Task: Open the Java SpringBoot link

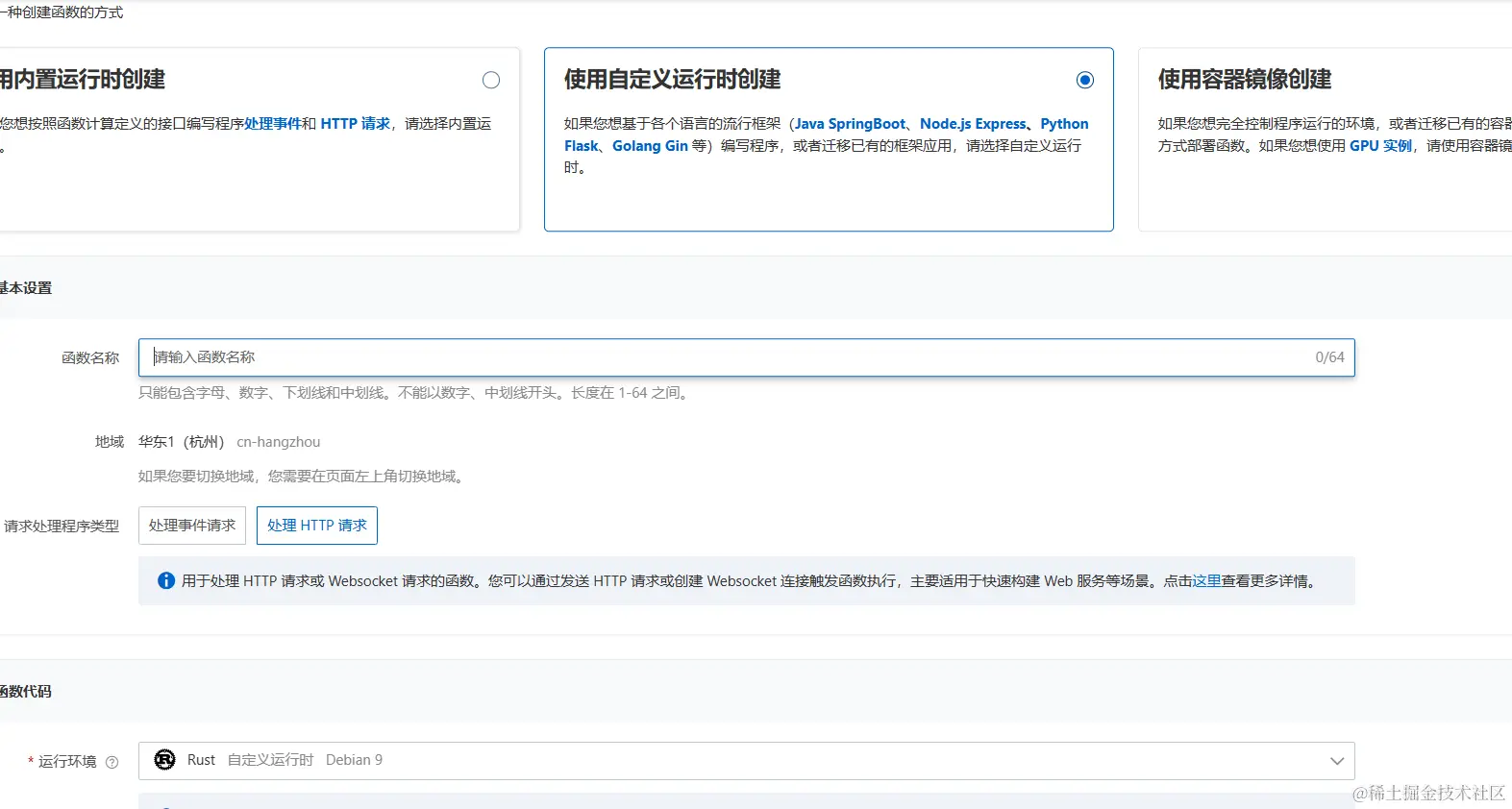Action: (x=850, y=124)
